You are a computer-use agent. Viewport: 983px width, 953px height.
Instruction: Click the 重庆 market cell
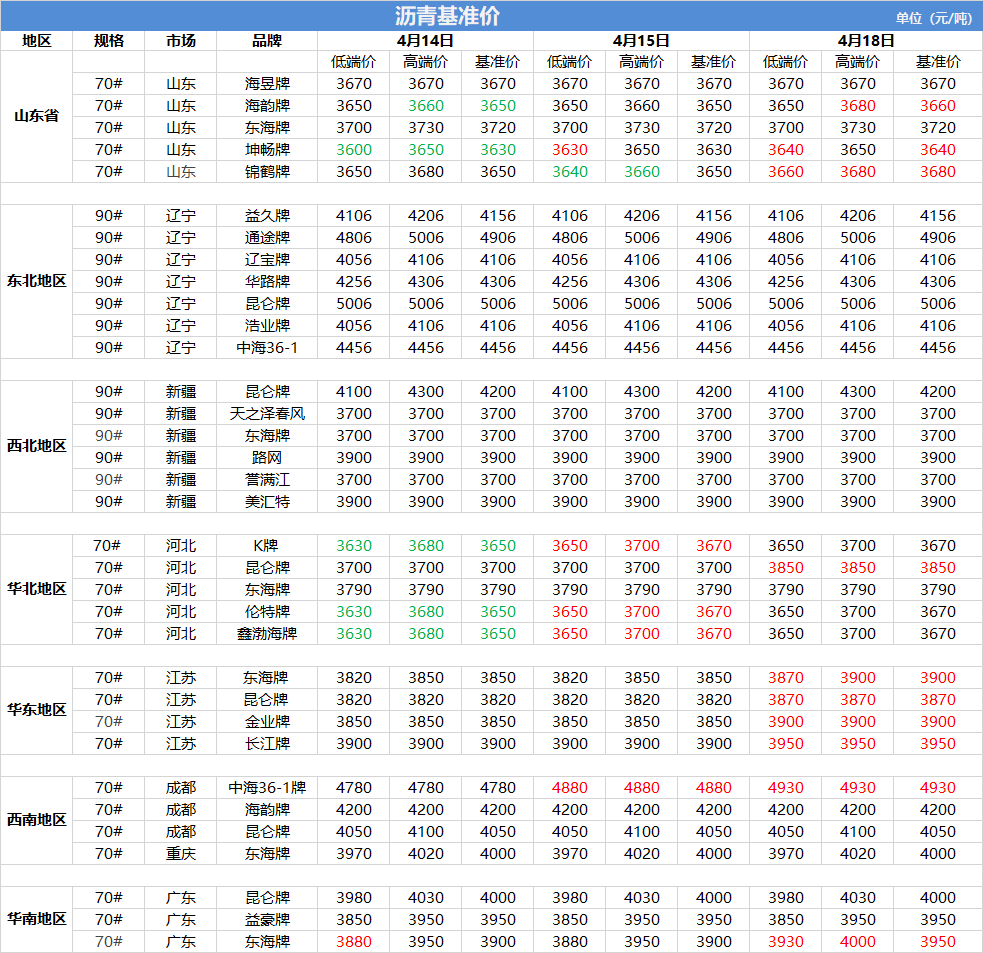point(181,854)
